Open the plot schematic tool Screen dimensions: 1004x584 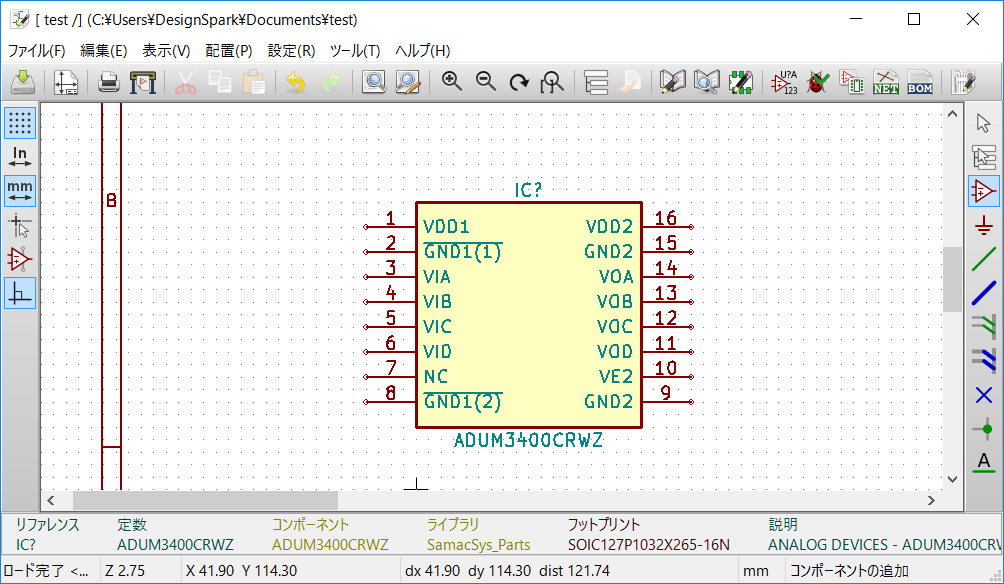point(143,82)
